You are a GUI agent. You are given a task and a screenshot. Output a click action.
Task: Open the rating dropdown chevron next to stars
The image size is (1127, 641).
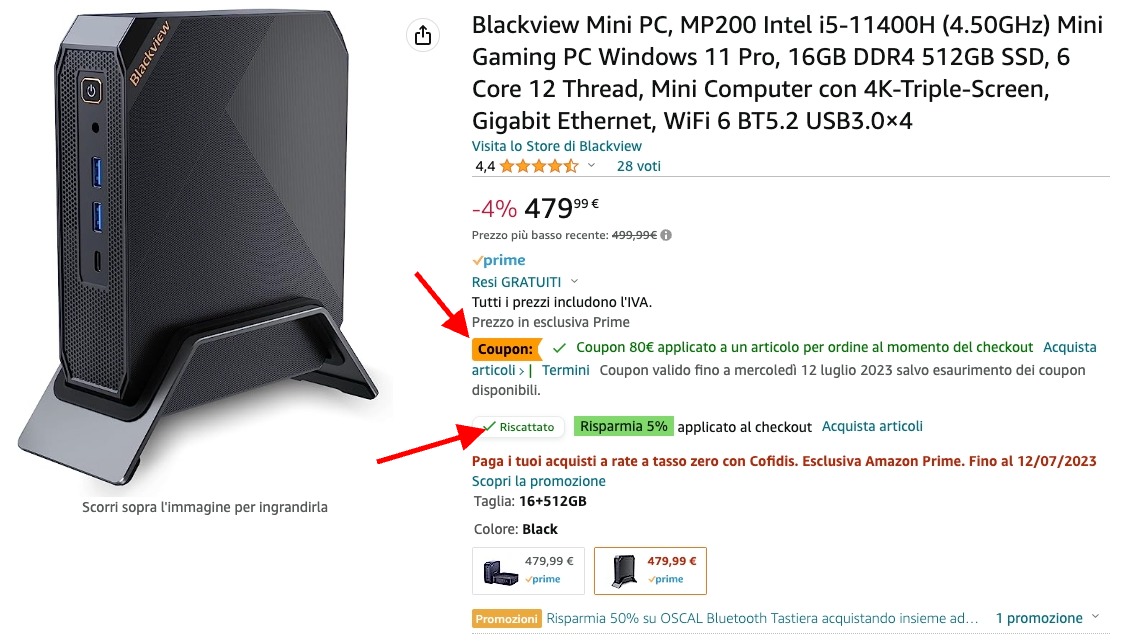[x=592, y=166]
